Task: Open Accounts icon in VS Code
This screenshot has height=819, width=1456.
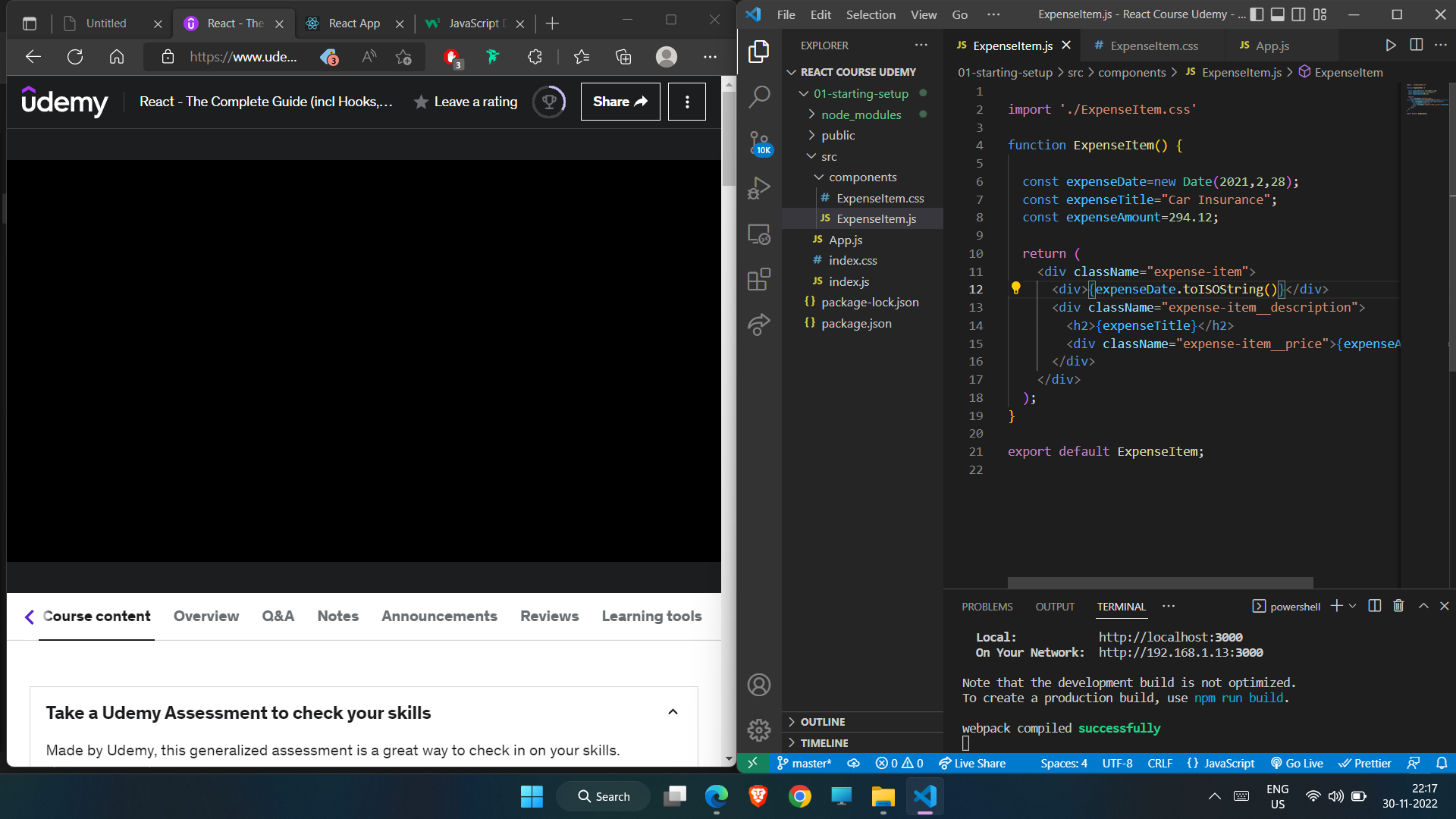Action: (x=759, y=685)
